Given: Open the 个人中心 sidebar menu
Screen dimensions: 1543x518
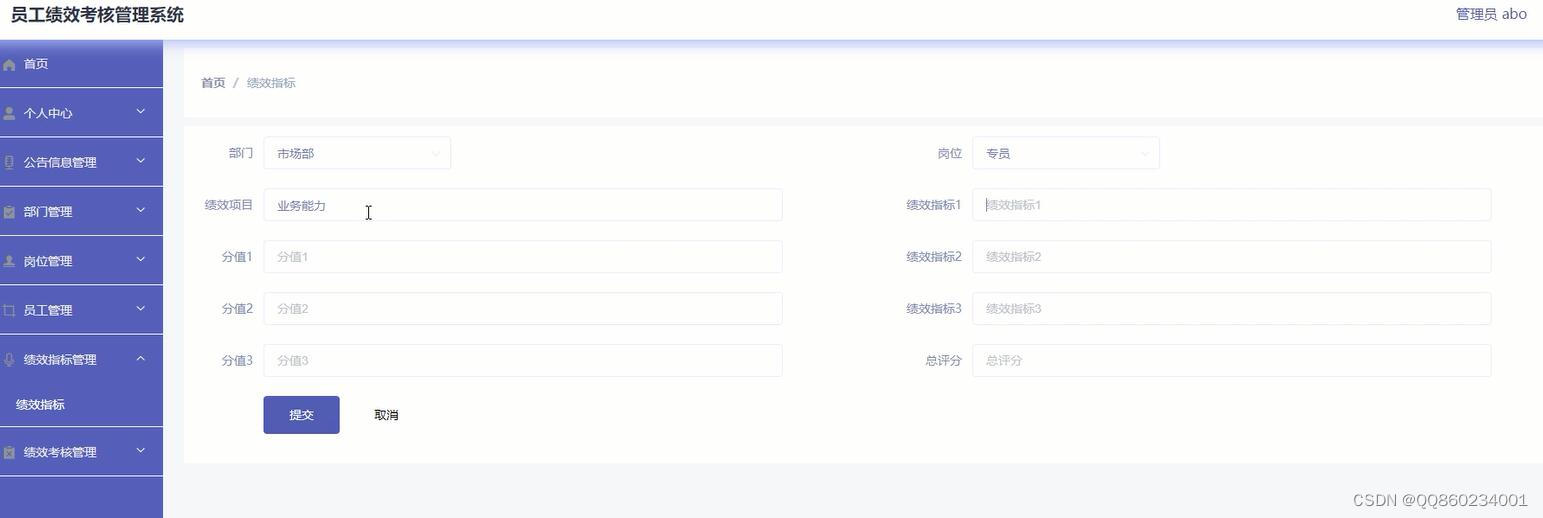Looking at the screenshot, I should click(x=81, y=113).
